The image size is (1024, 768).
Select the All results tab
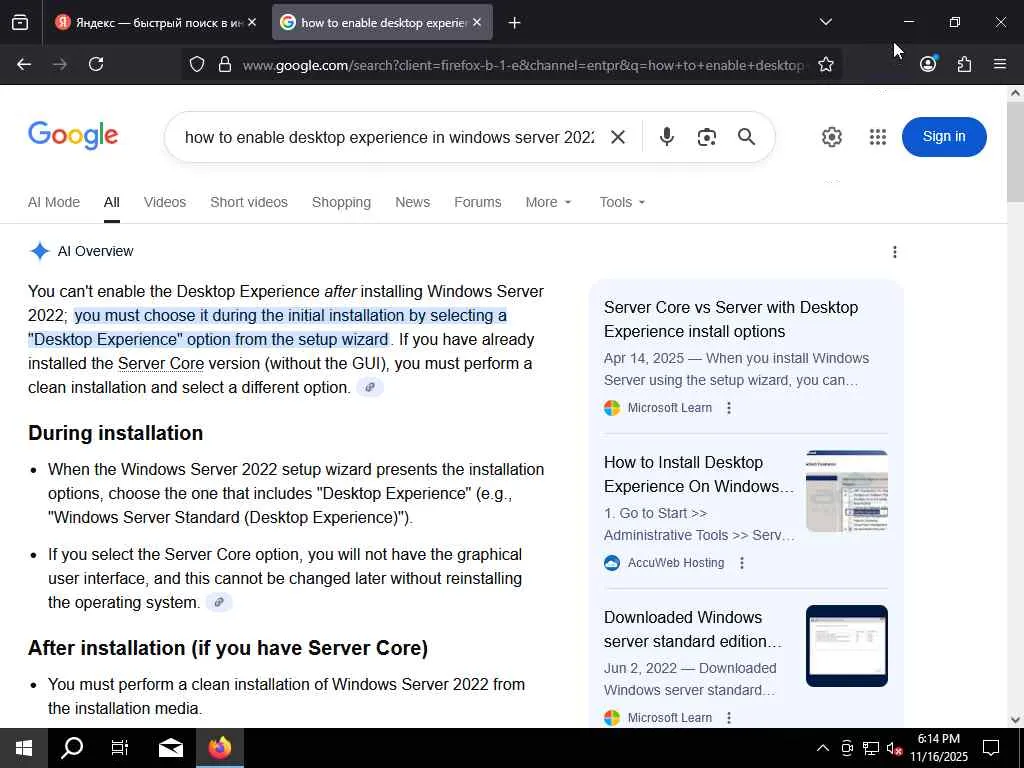pyautogui.click(x=112, y=202)
